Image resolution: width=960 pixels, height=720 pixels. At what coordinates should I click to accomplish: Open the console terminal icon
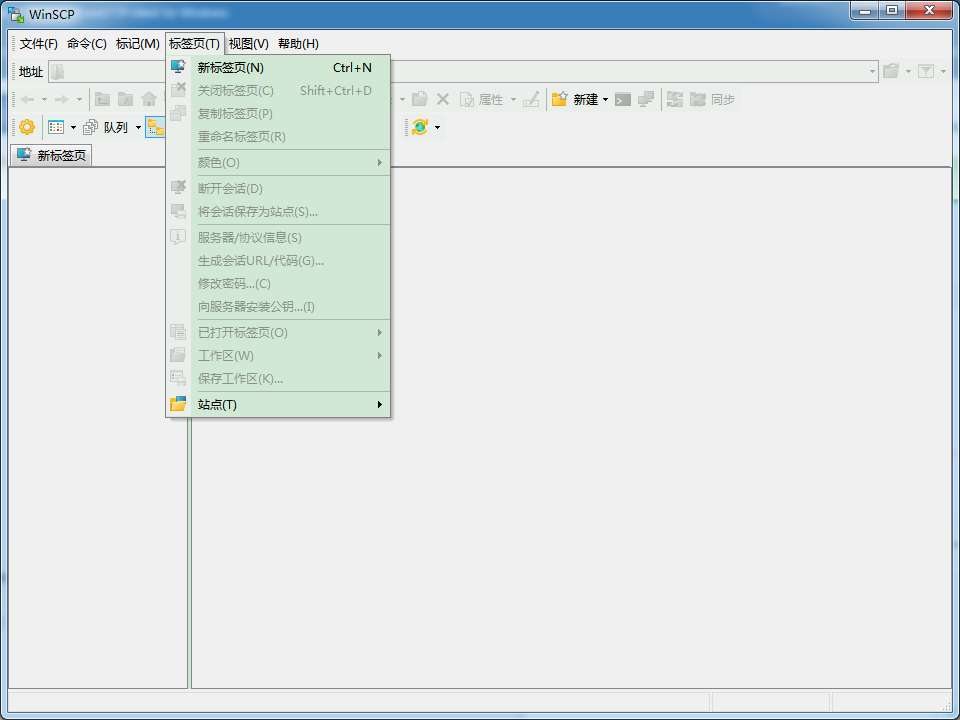coord(623,99)
